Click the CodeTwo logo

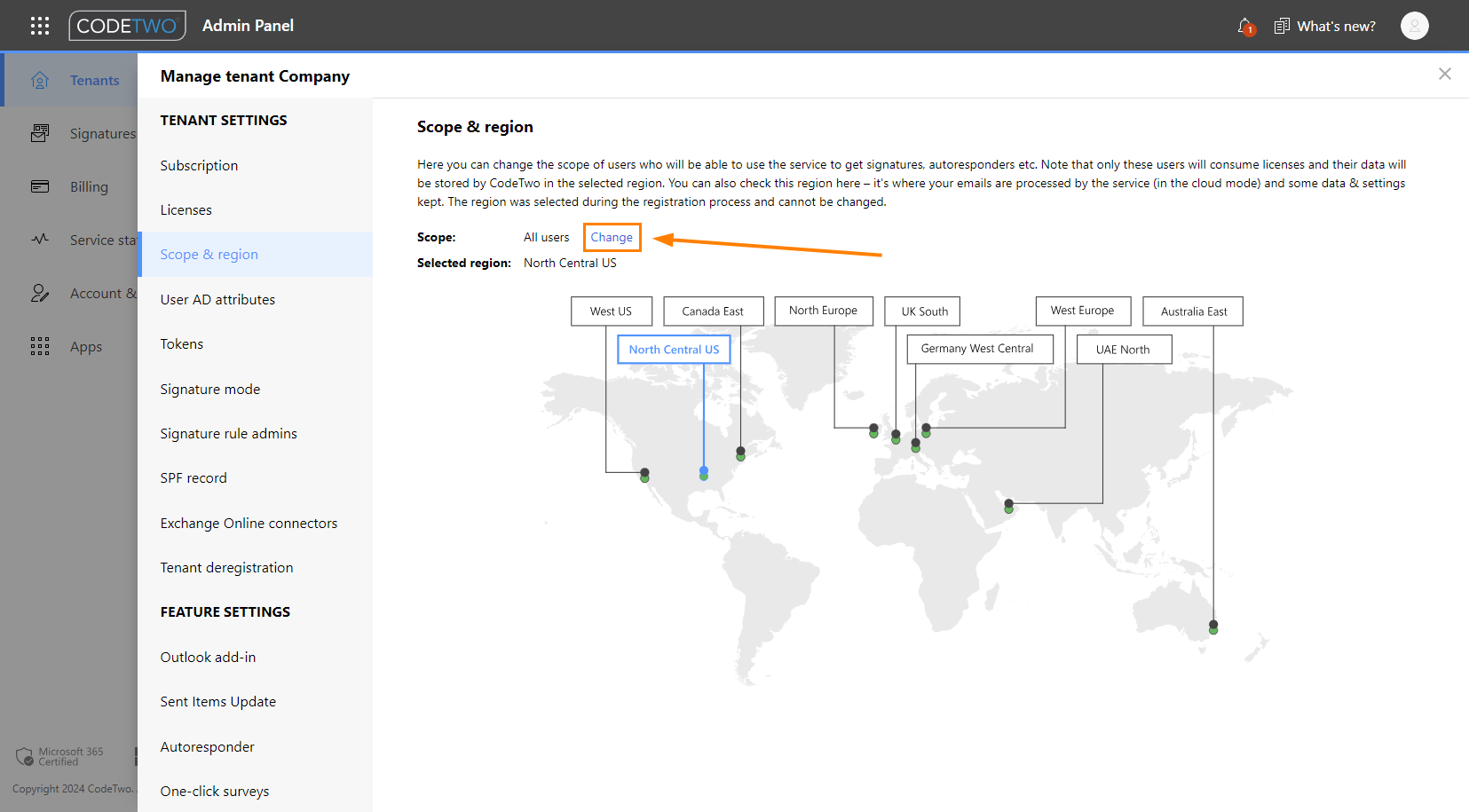[x=127, y=26]
